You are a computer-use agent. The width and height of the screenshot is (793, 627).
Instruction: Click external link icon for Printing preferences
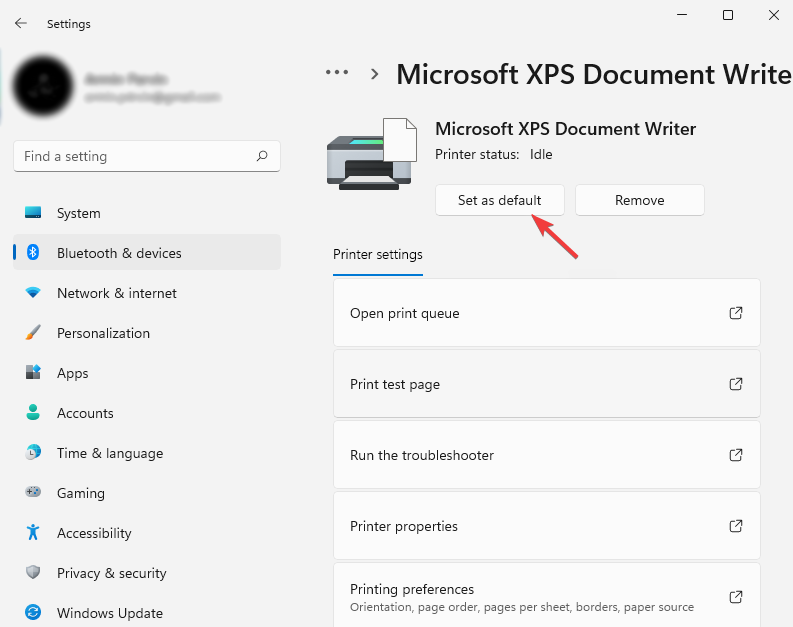[x=736, y=597]
